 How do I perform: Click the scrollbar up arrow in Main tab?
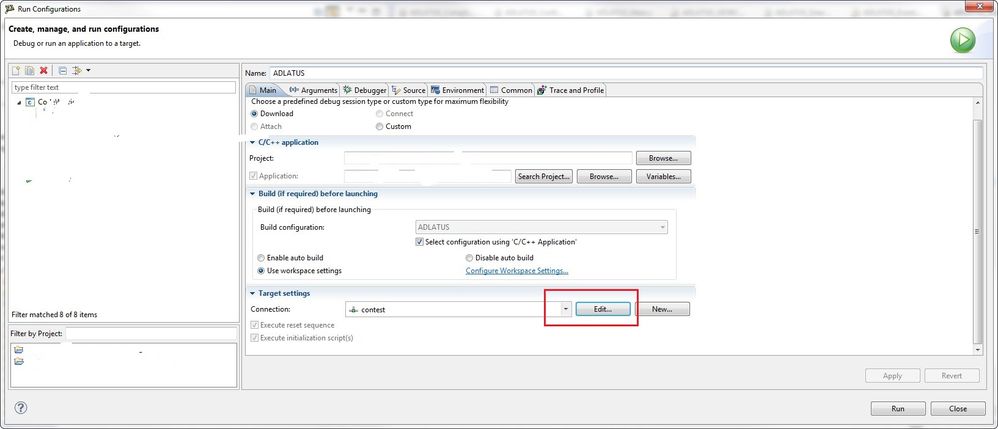click(x=978, y=102)
